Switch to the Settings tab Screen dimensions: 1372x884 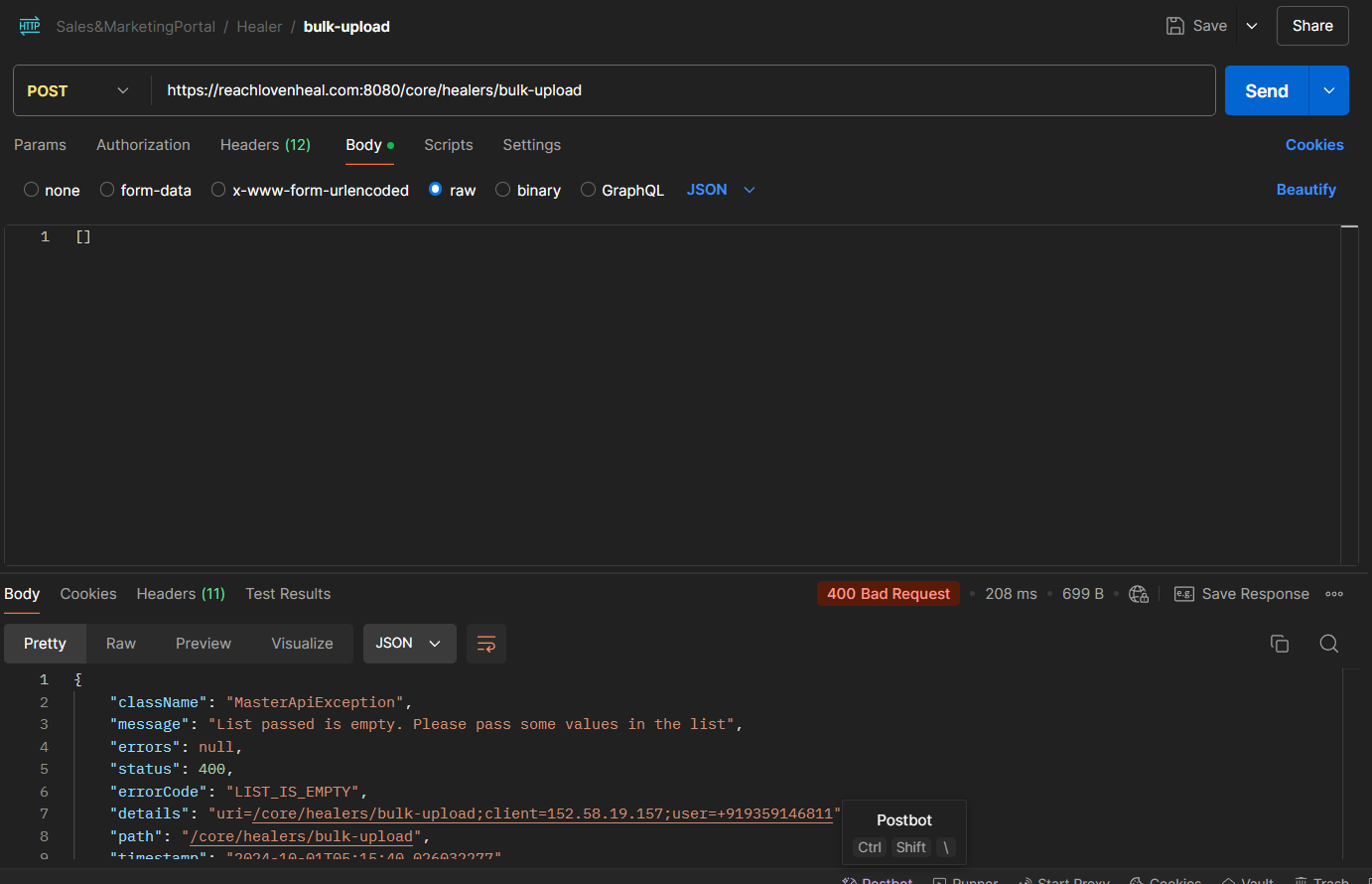pyautogui.click(x=531, y=145)
